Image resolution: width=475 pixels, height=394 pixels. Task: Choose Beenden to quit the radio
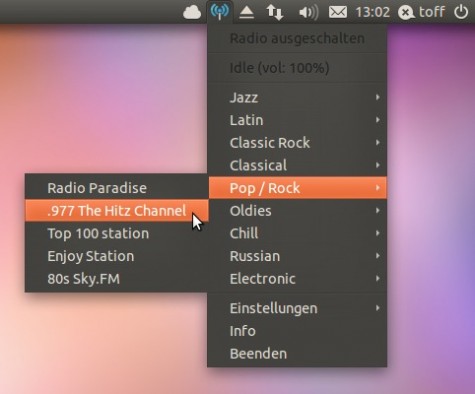point(297,354)
